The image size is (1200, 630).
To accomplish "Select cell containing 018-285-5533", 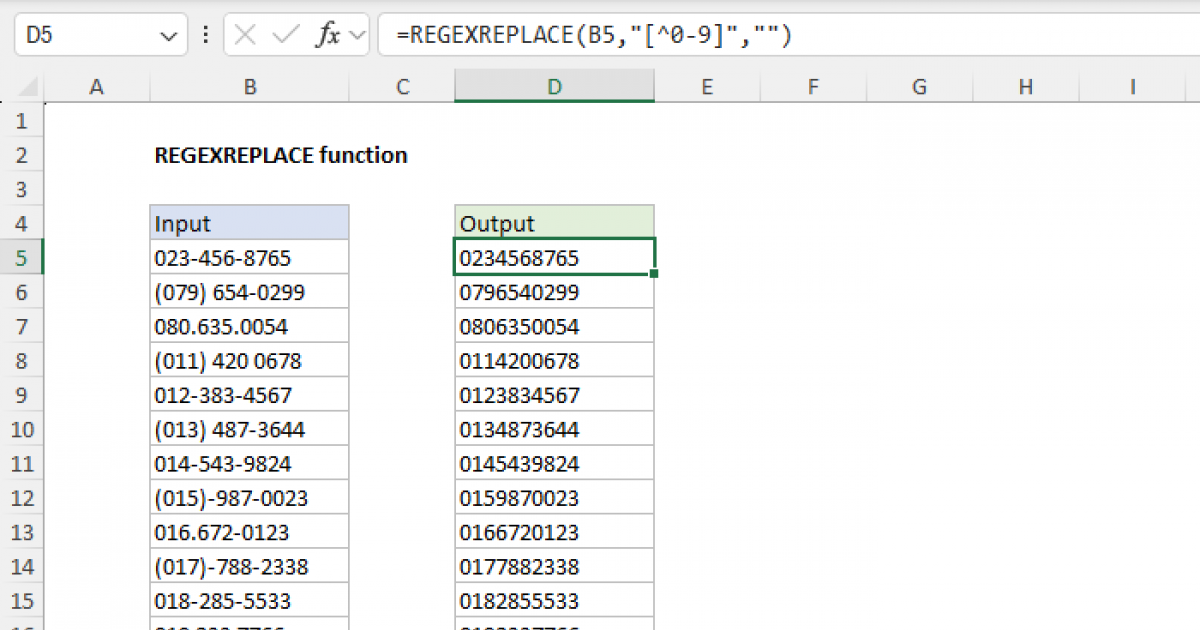I will (249, 599).
